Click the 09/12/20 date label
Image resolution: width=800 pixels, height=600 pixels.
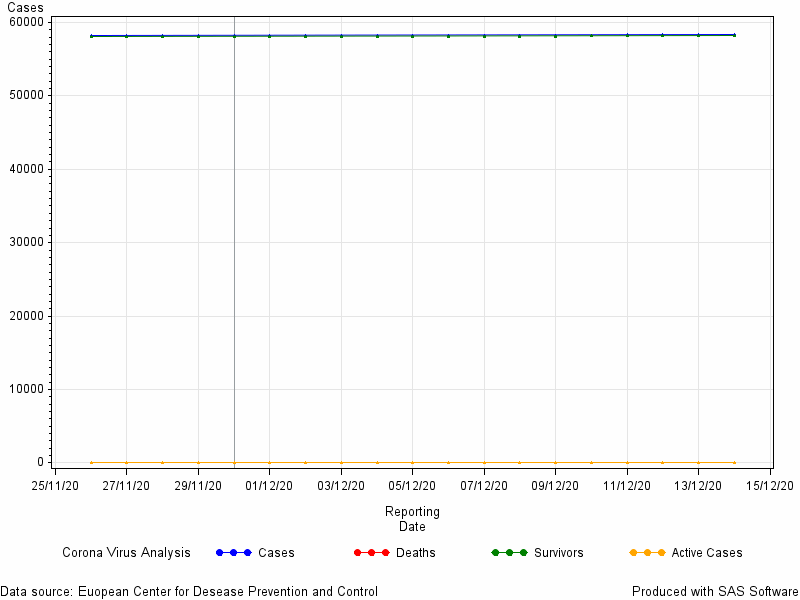[x=556, y=485]
